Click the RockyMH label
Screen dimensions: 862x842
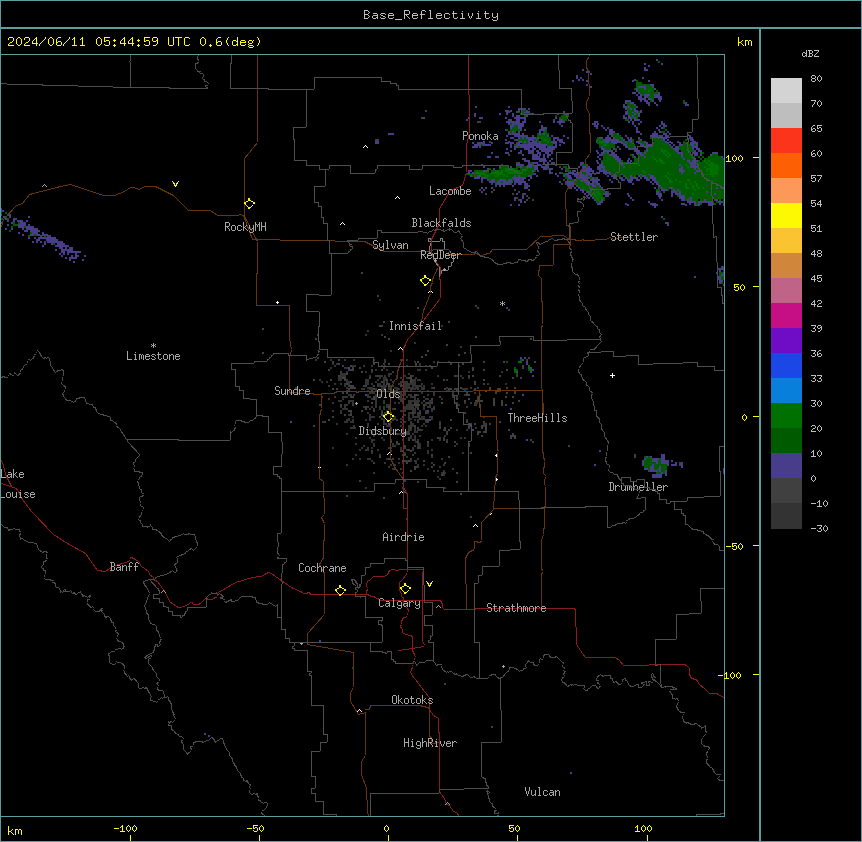pos(245,227)
